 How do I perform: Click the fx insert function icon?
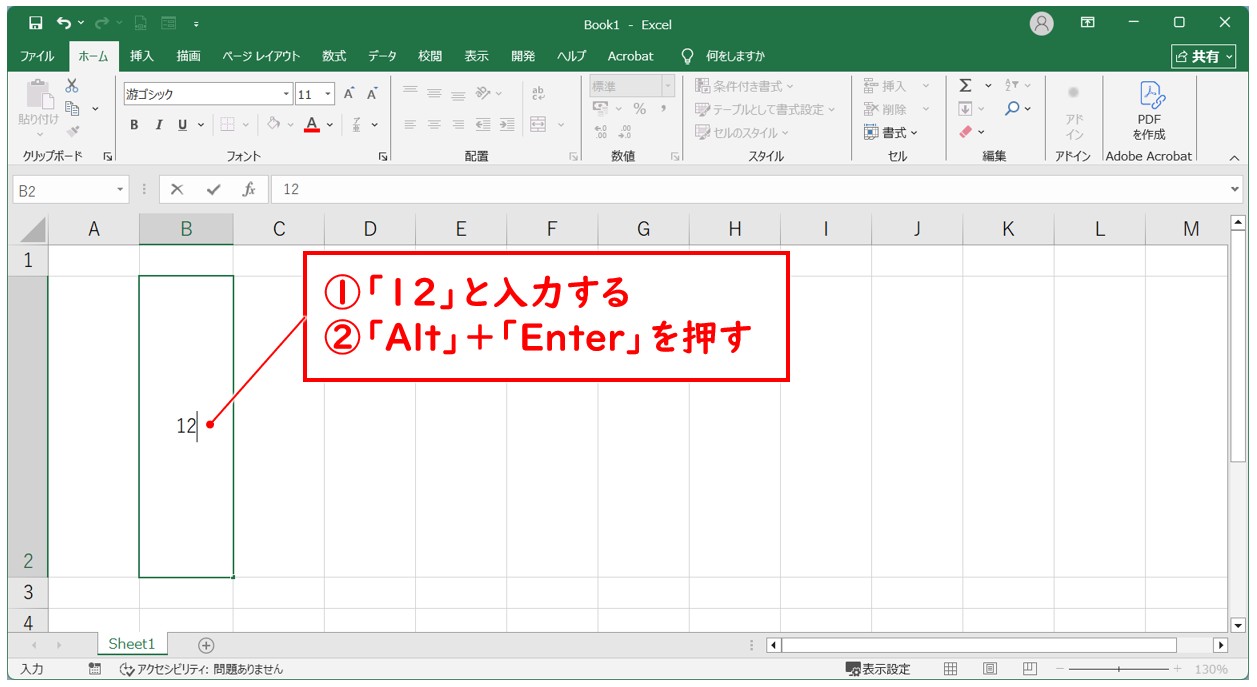(249, 189)
